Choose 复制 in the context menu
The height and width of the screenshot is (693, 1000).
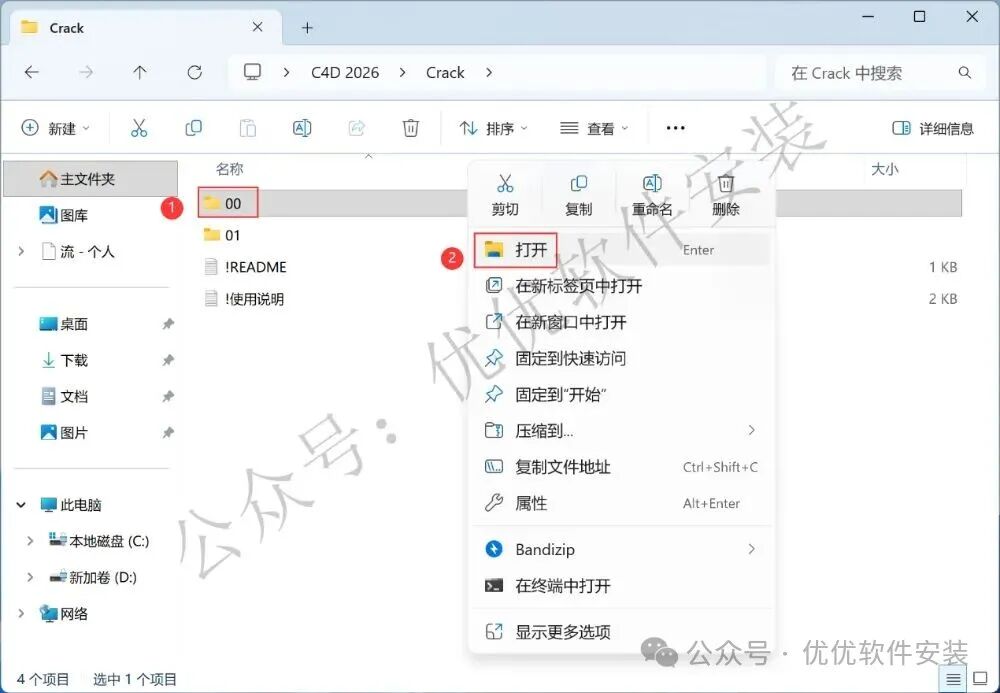pyautogui.click(x=578, y=195)
